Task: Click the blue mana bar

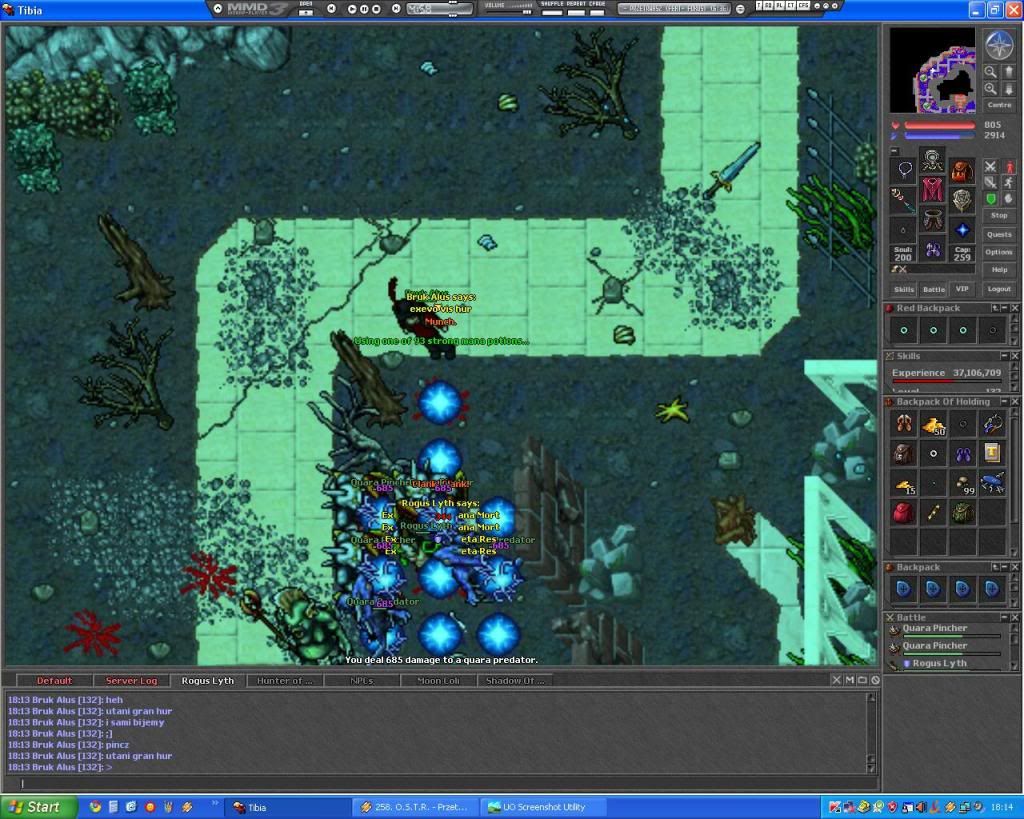Action: click(940, 136)
